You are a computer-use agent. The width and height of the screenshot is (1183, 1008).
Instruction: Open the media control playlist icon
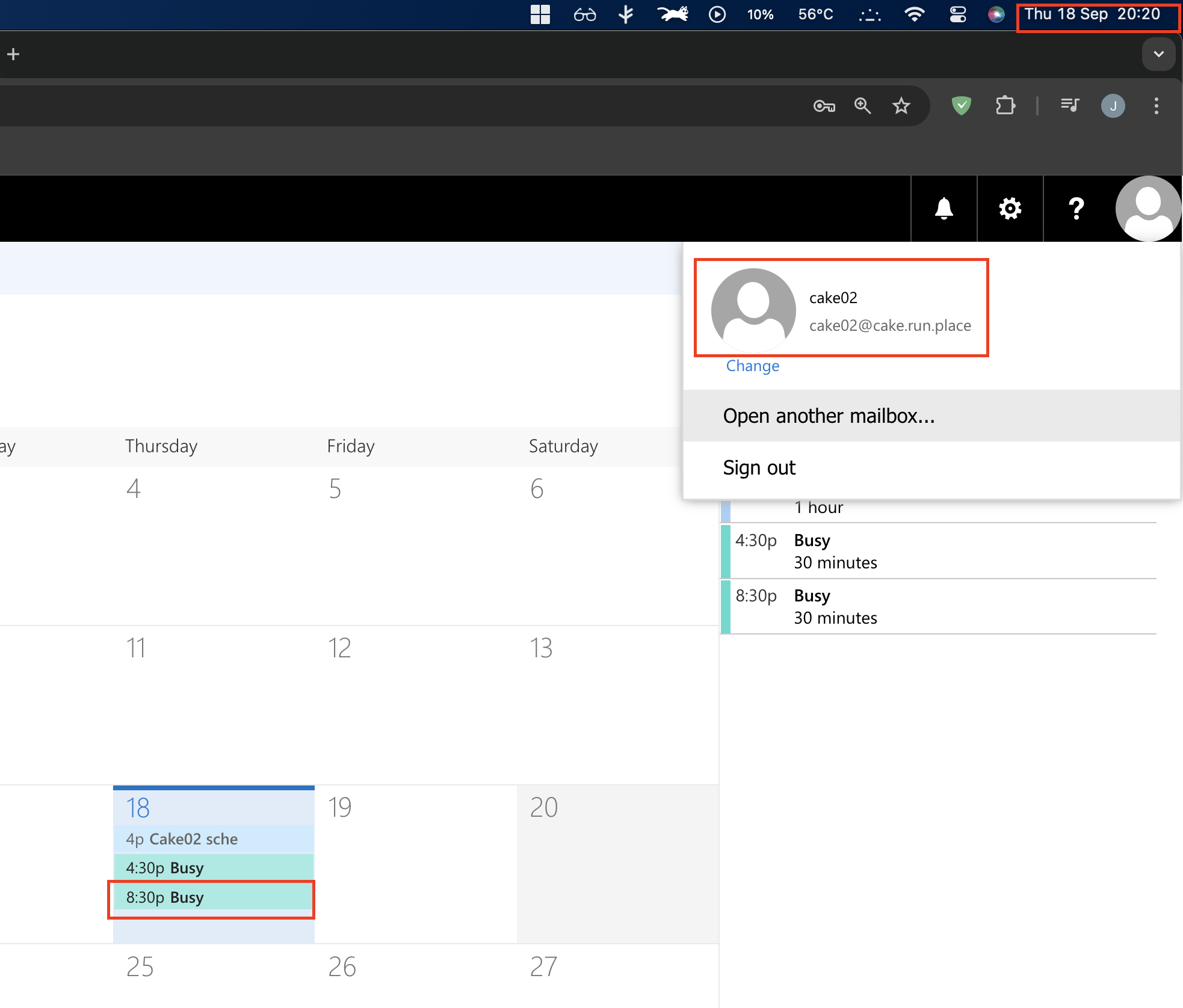pos(1070,106)
